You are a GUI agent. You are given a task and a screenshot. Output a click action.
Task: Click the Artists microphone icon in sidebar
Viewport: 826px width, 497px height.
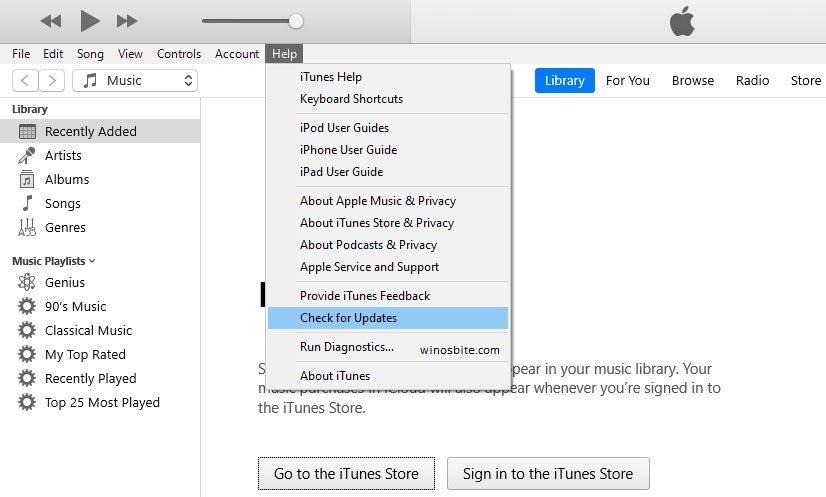tap(27, 156)
